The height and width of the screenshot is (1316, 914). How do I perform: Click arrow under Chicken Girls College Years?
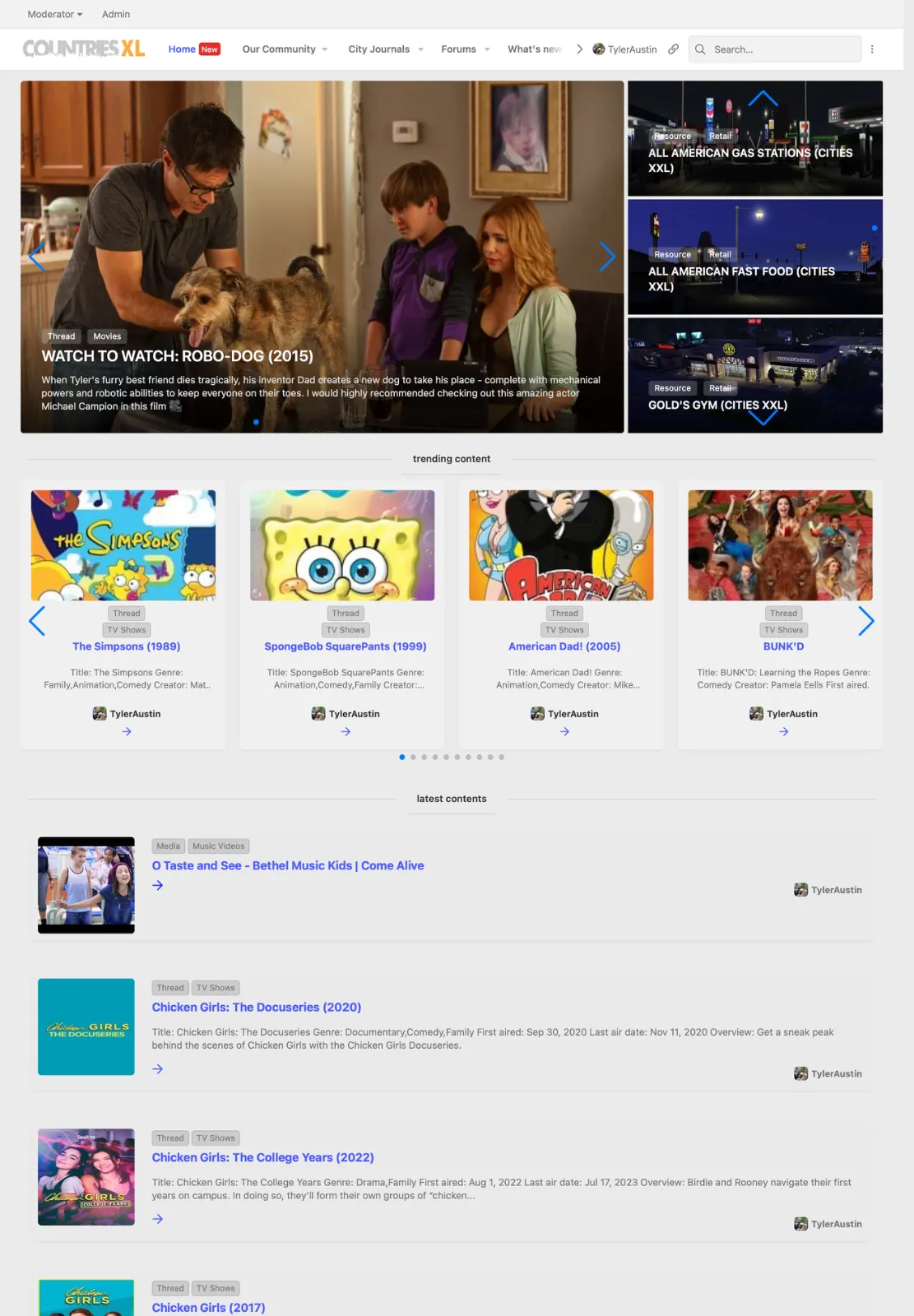[158, 1219]
